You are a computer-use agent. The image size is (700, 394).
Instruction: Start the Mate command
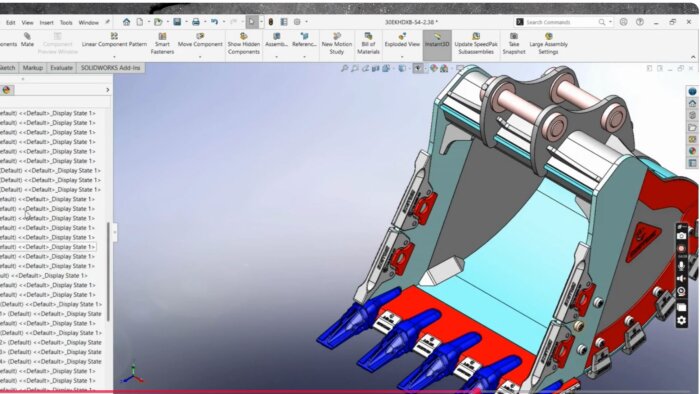coord(27,40)
